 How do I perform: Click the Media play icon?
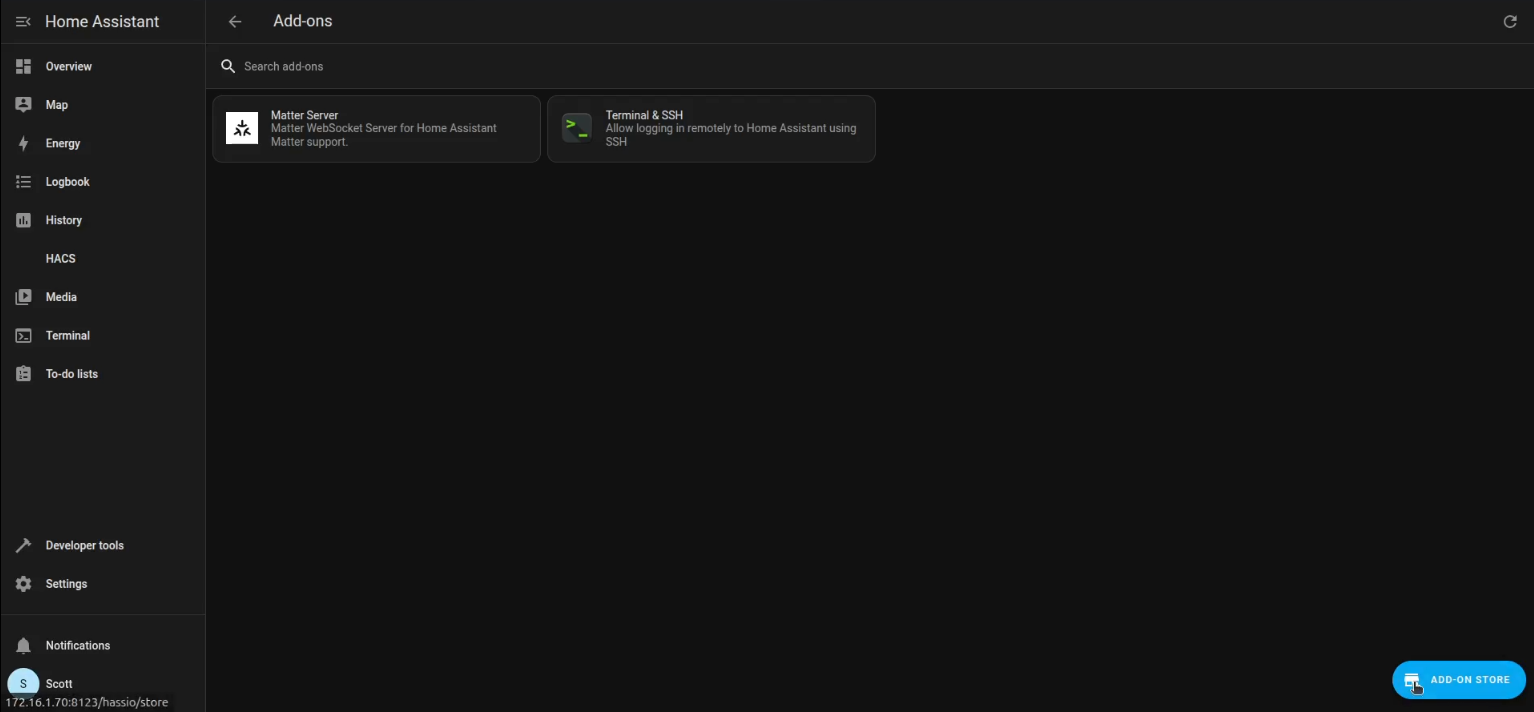coord(23,297)
